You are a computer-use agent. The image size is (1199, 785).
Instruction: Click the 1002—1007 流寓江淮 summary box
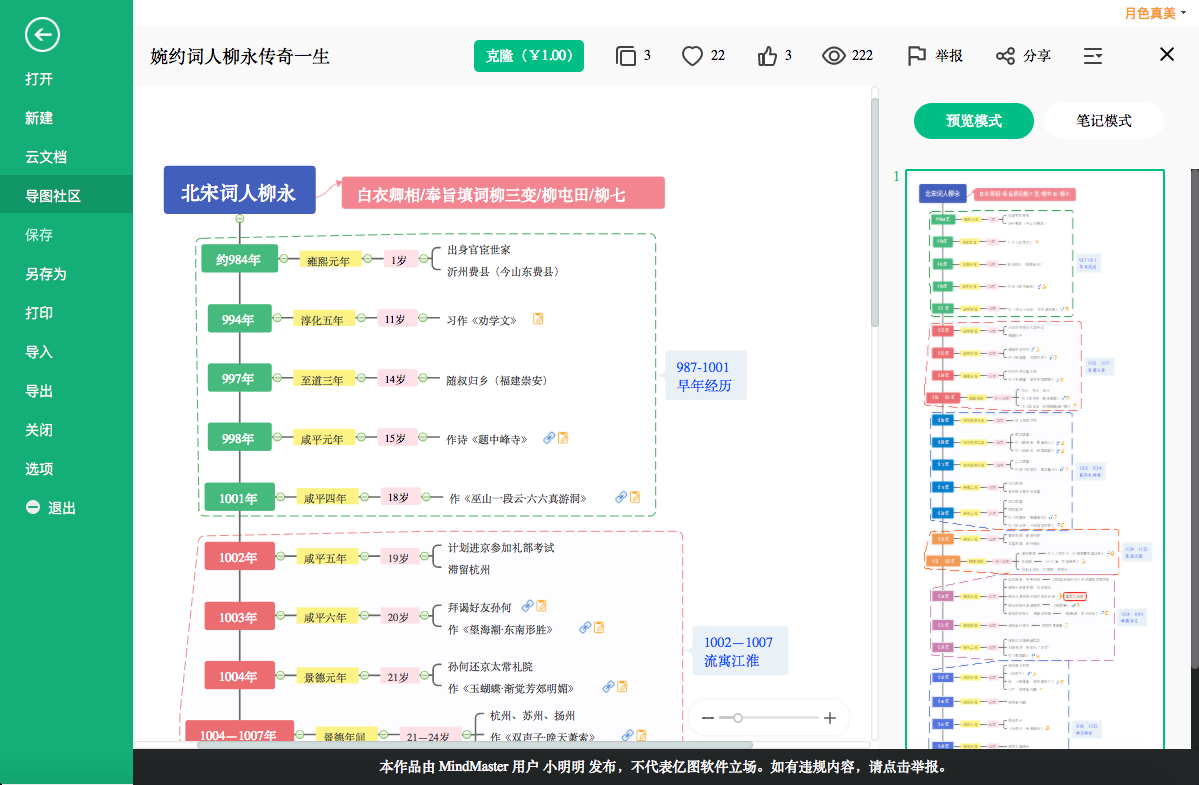point(739,651)
